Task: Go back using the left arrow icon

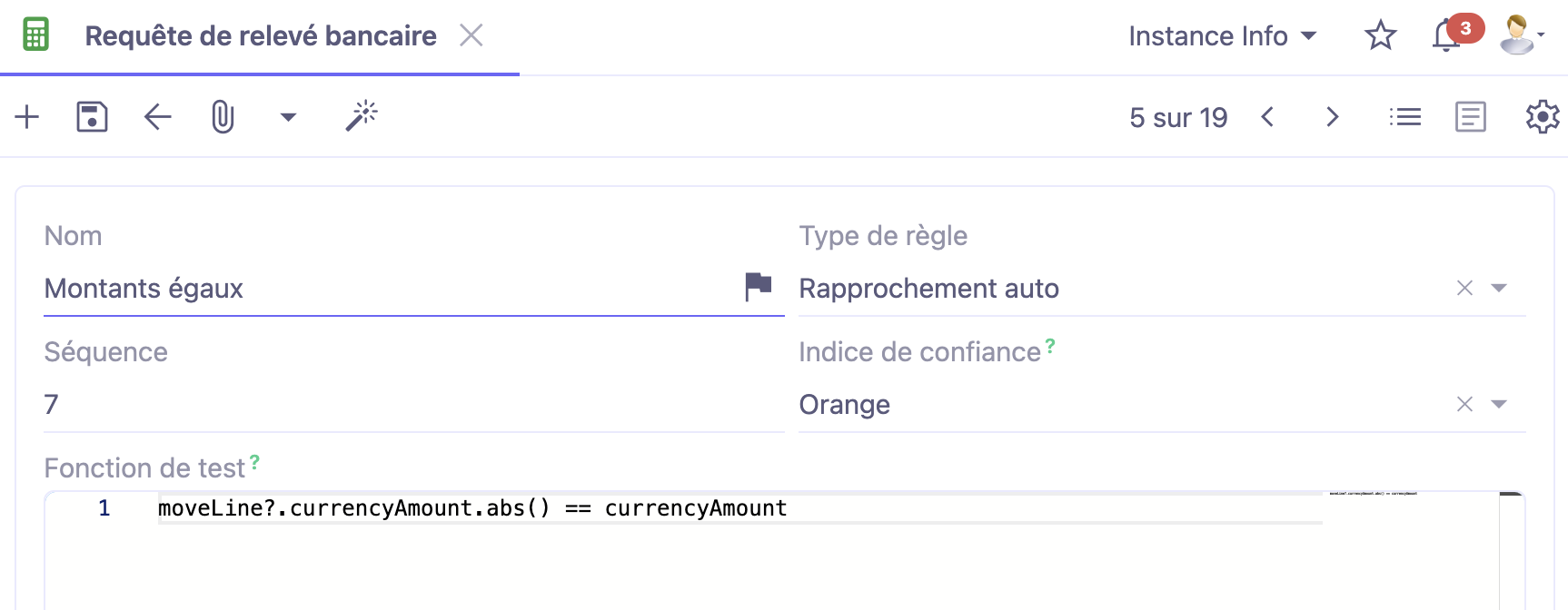Action: [x=156, y=116]
